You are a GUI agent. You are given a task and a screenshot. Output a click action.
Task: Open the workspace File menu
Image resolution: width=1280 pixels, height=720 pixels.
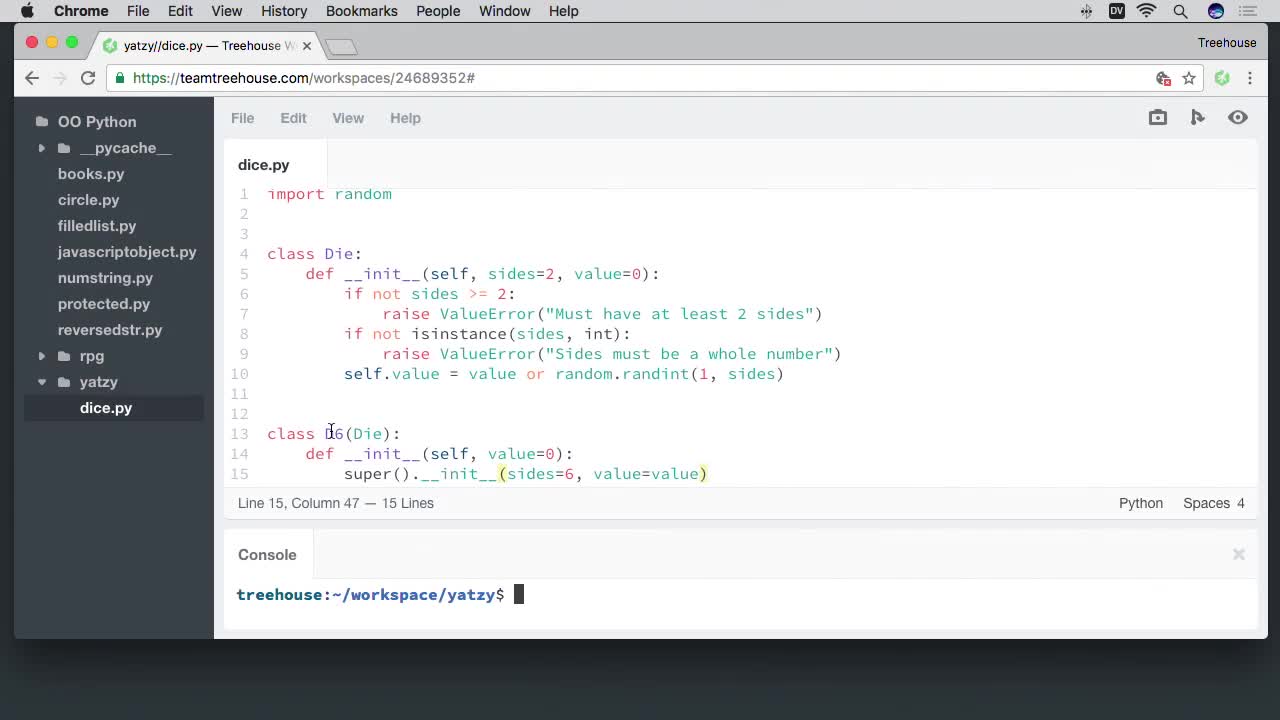(242, 117)
